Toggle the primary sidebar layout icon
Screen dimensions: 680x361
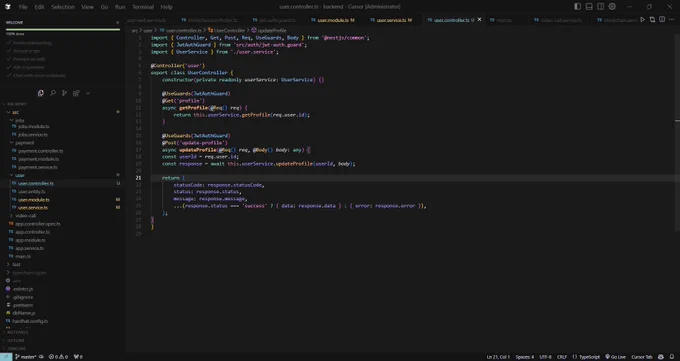click(x=578, y=7)
